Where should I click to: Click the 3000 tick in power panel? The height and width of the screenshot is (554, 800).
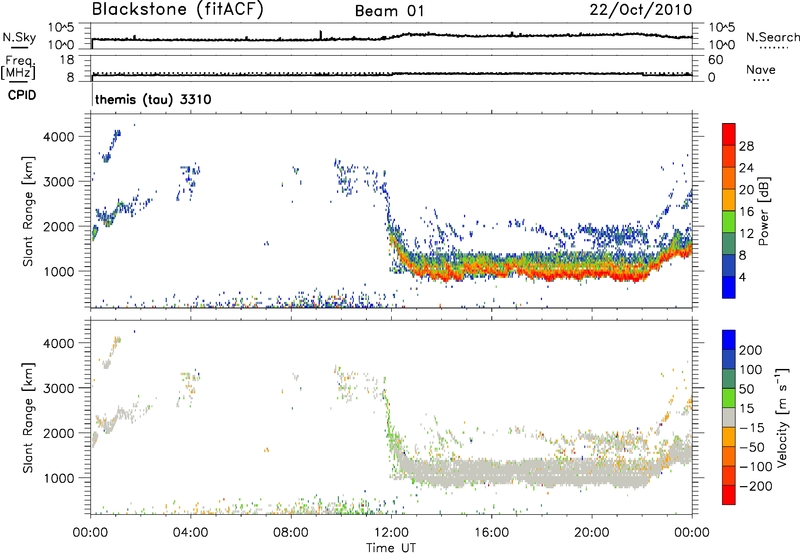click(x=59, y=182)
